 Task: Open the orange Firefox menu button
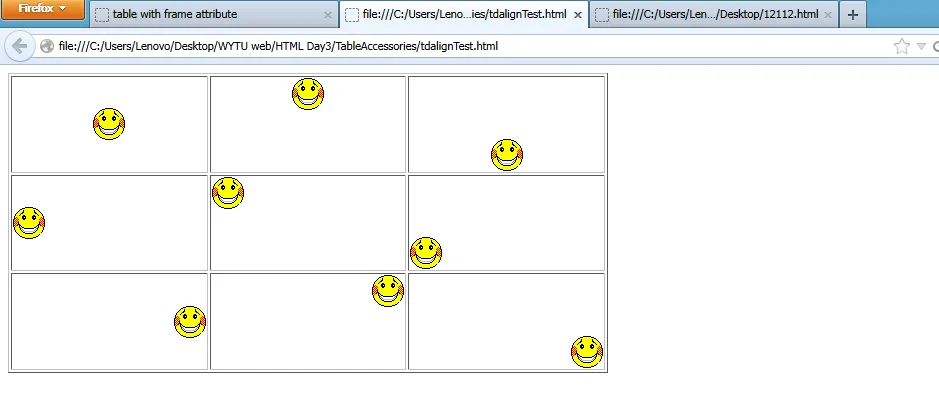tap(43, 9)
